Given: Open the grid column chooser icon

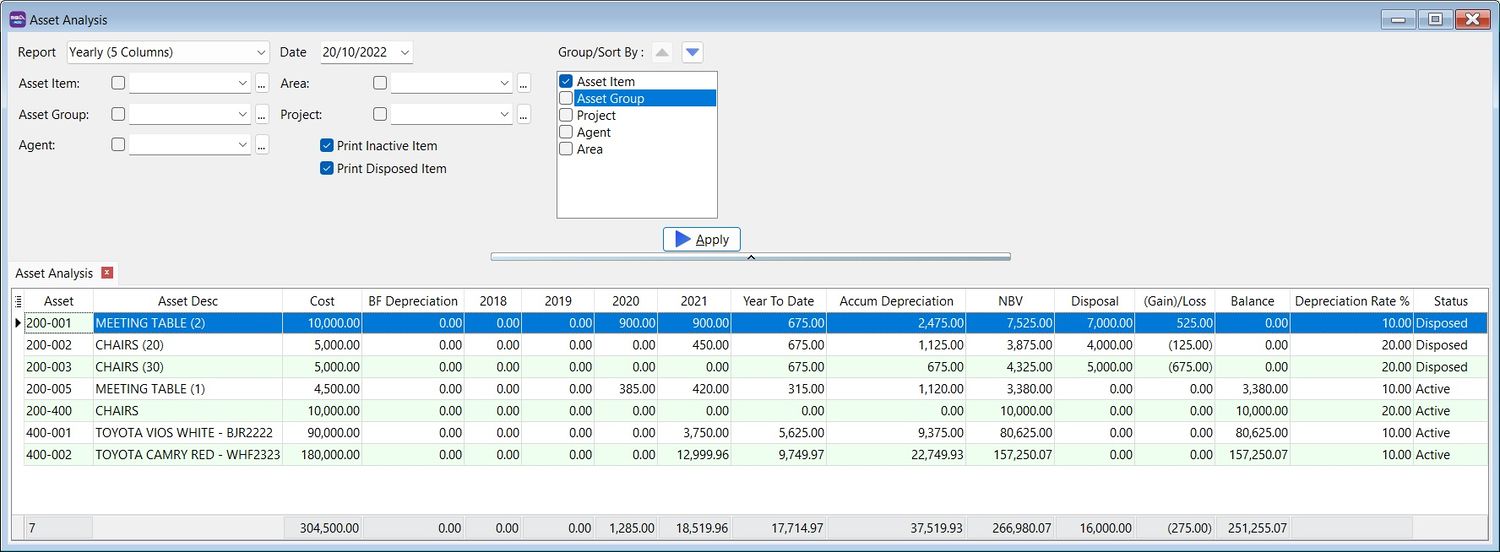Looking at the screenshot, I should 17,301.
